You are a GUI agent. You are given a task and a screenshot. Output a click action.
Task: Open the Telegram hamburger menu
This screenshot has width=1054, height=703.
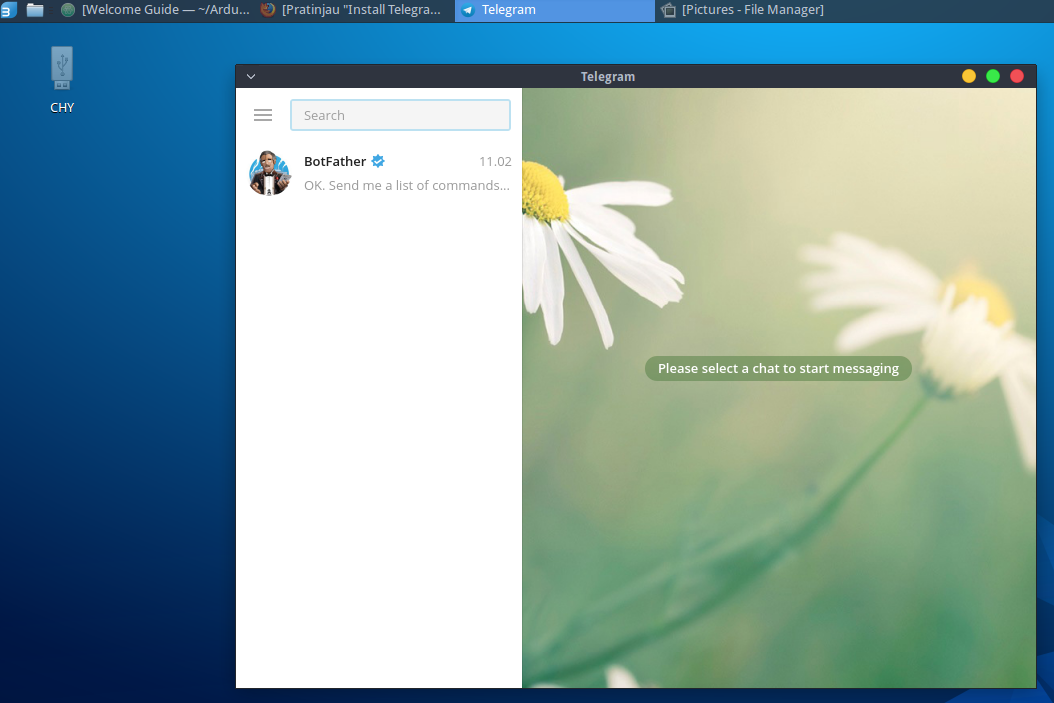pos(263,115)
